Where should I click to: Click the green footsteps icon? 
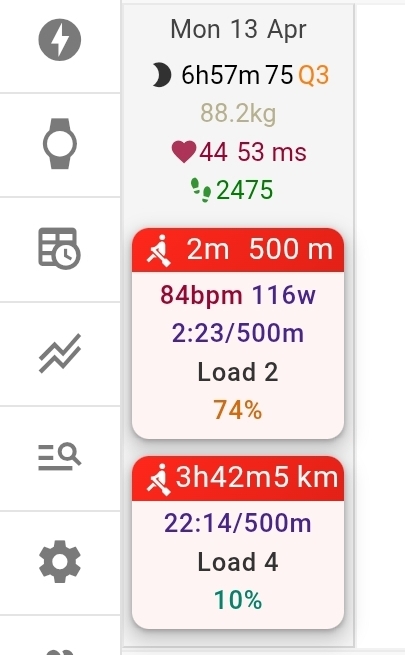click(x=201, y=190)
